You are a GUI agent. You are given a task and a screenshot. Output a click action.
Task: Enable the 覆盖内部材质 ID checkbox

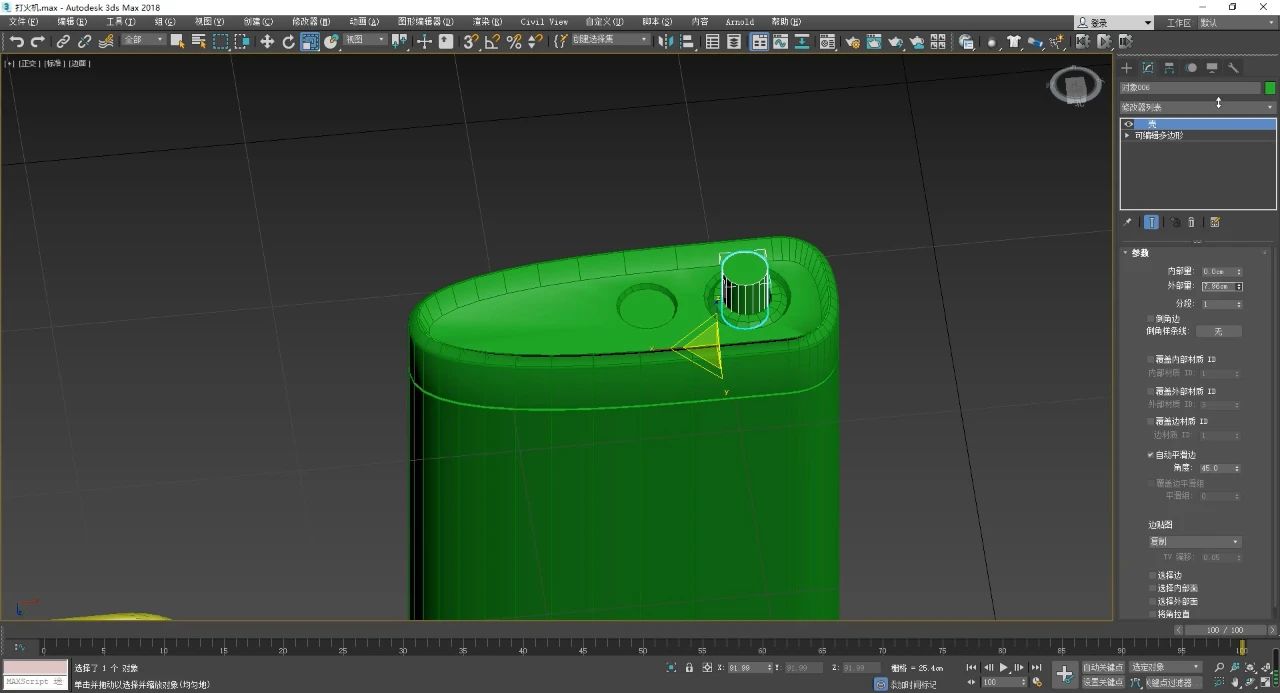(x=1150, y=359)
